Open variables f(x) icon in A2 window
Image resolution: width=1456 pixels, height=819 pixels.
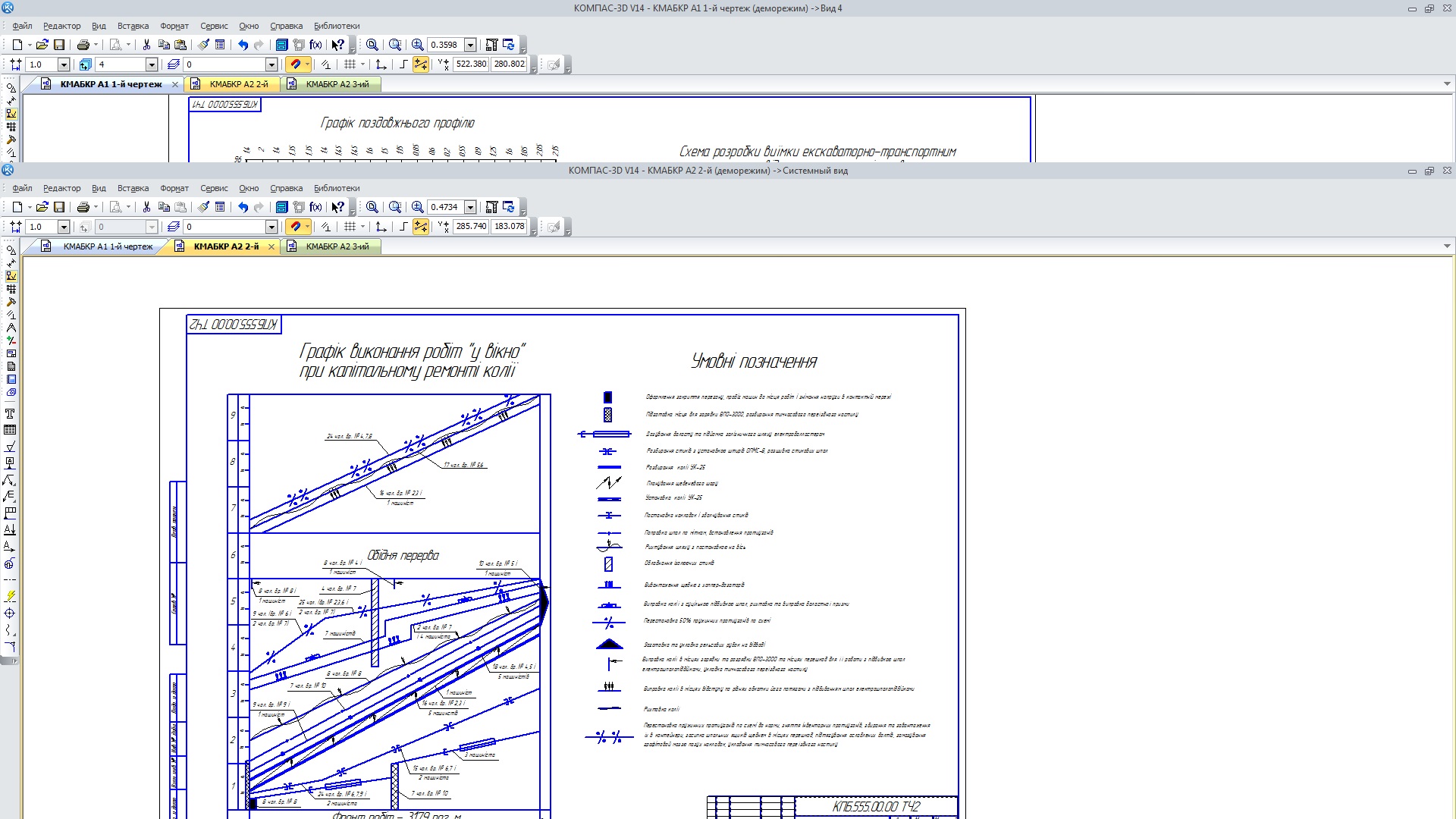(315, 207)
